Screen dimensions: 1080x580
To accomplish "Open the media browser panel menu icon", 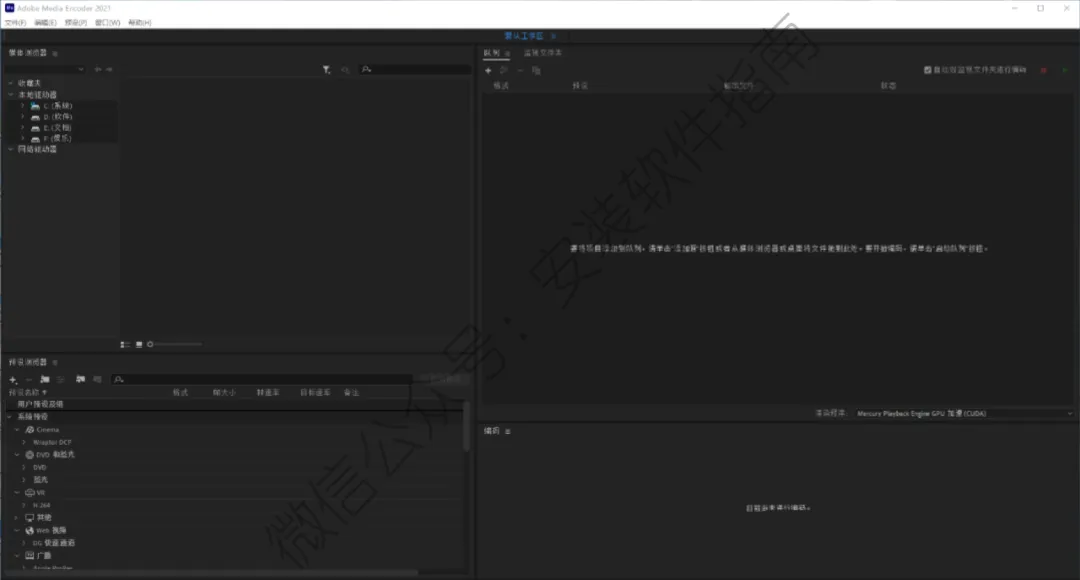I will point(55,54).
